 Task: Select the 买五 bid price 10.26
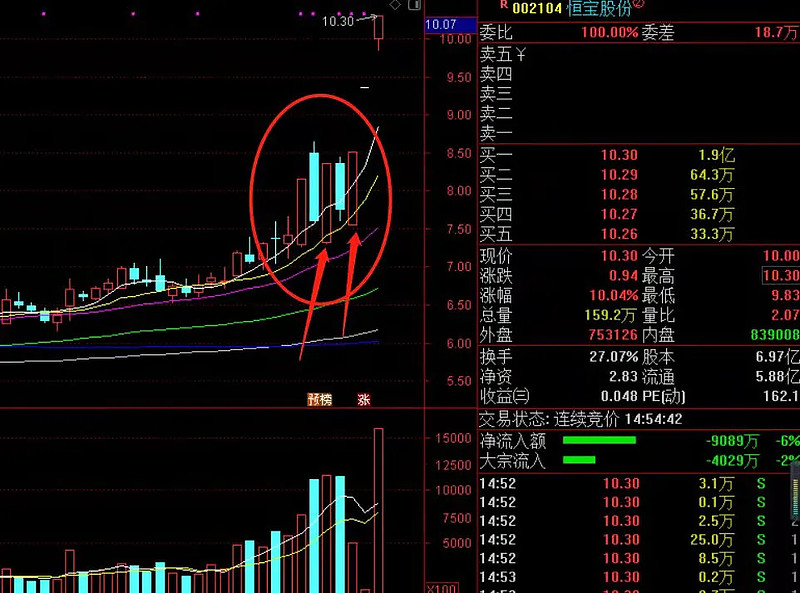point(619,234)
